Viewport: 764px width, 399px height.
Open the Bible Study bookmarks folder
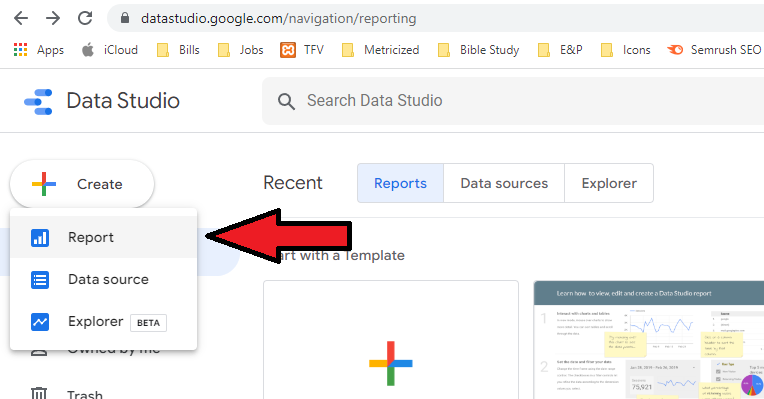click(478, 50)
